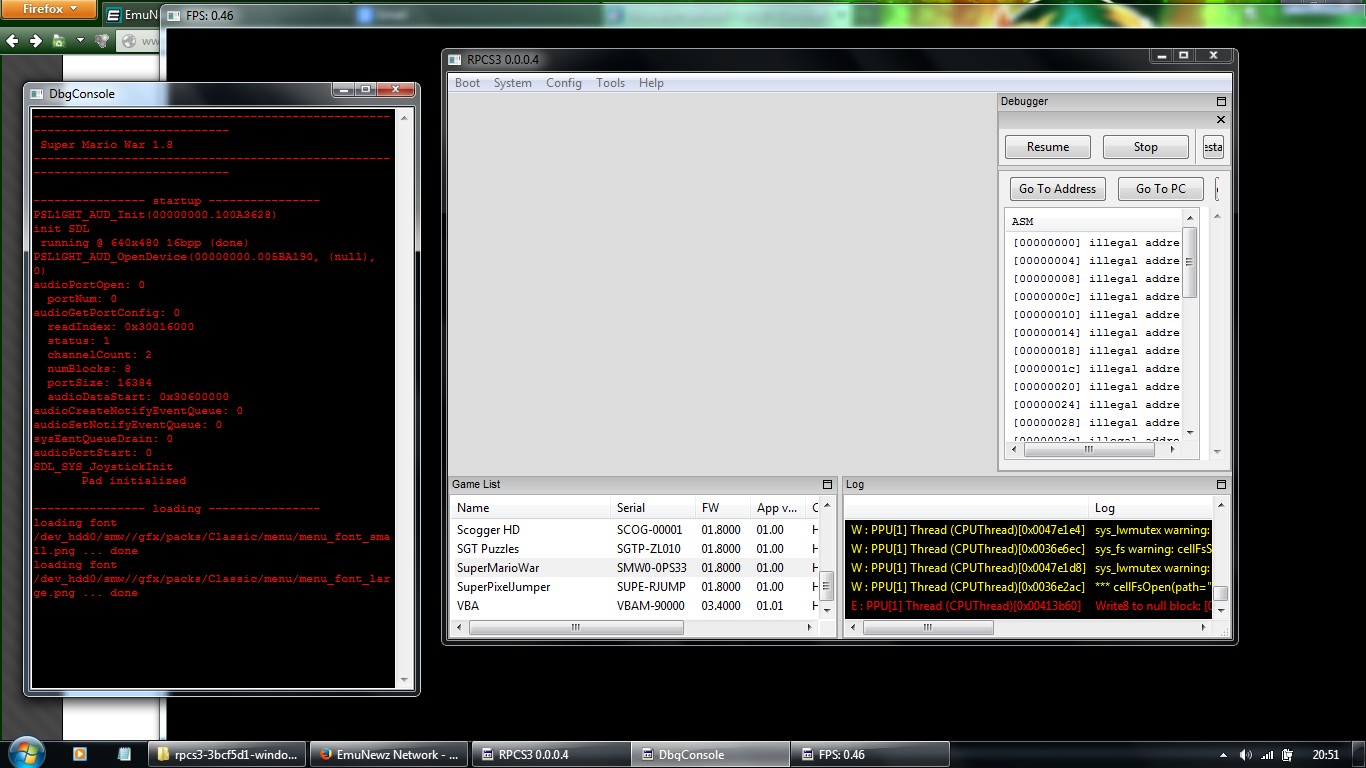The width and height of the screenshot is (1366, 768).
Task: Open the Windows Start menu
Action: 26,753
